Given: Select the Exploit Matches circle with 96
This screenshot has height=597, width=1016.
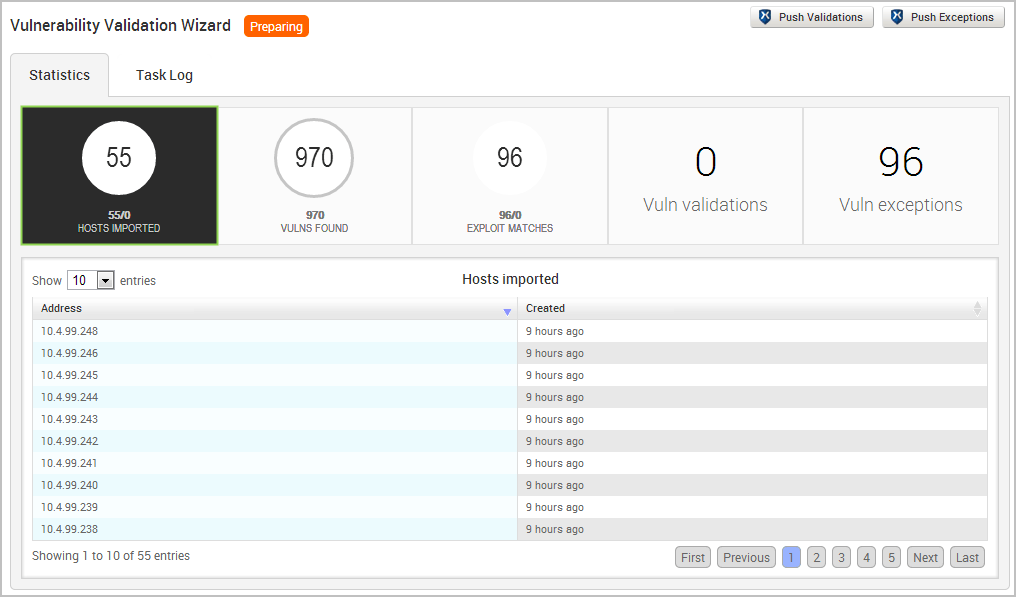Looking at the screenshot, I should pos(510,158).
